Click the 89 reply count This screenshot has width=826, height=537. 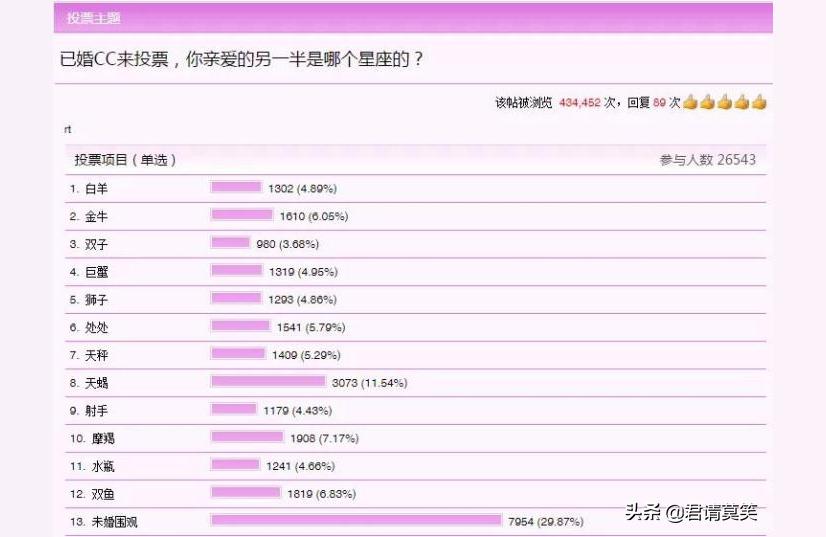point(660,103)
